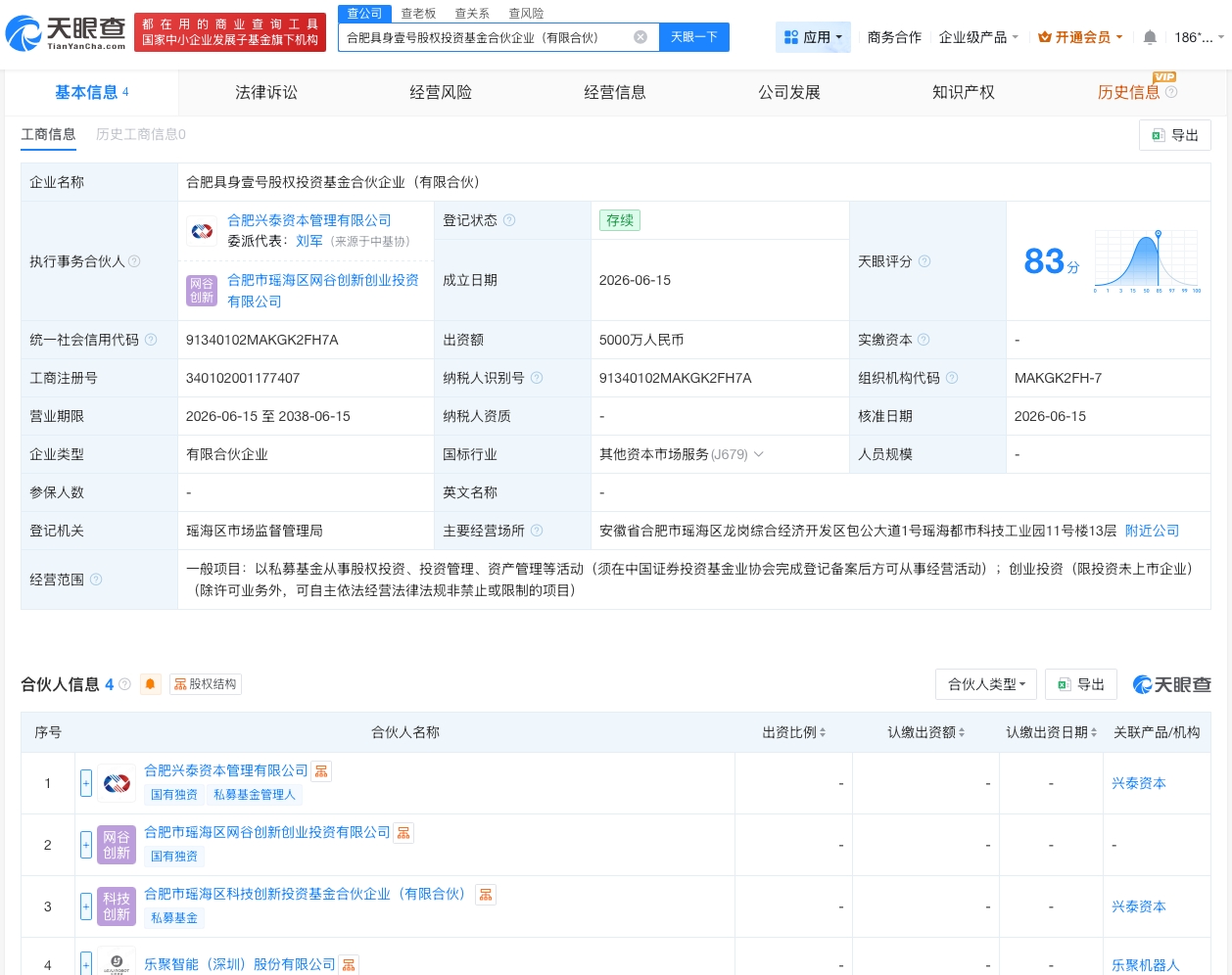The width and height of the screenshot is (1232, 975).
Task: Click help icon next to 统一社会信用代码
Action: coord(151,340)
